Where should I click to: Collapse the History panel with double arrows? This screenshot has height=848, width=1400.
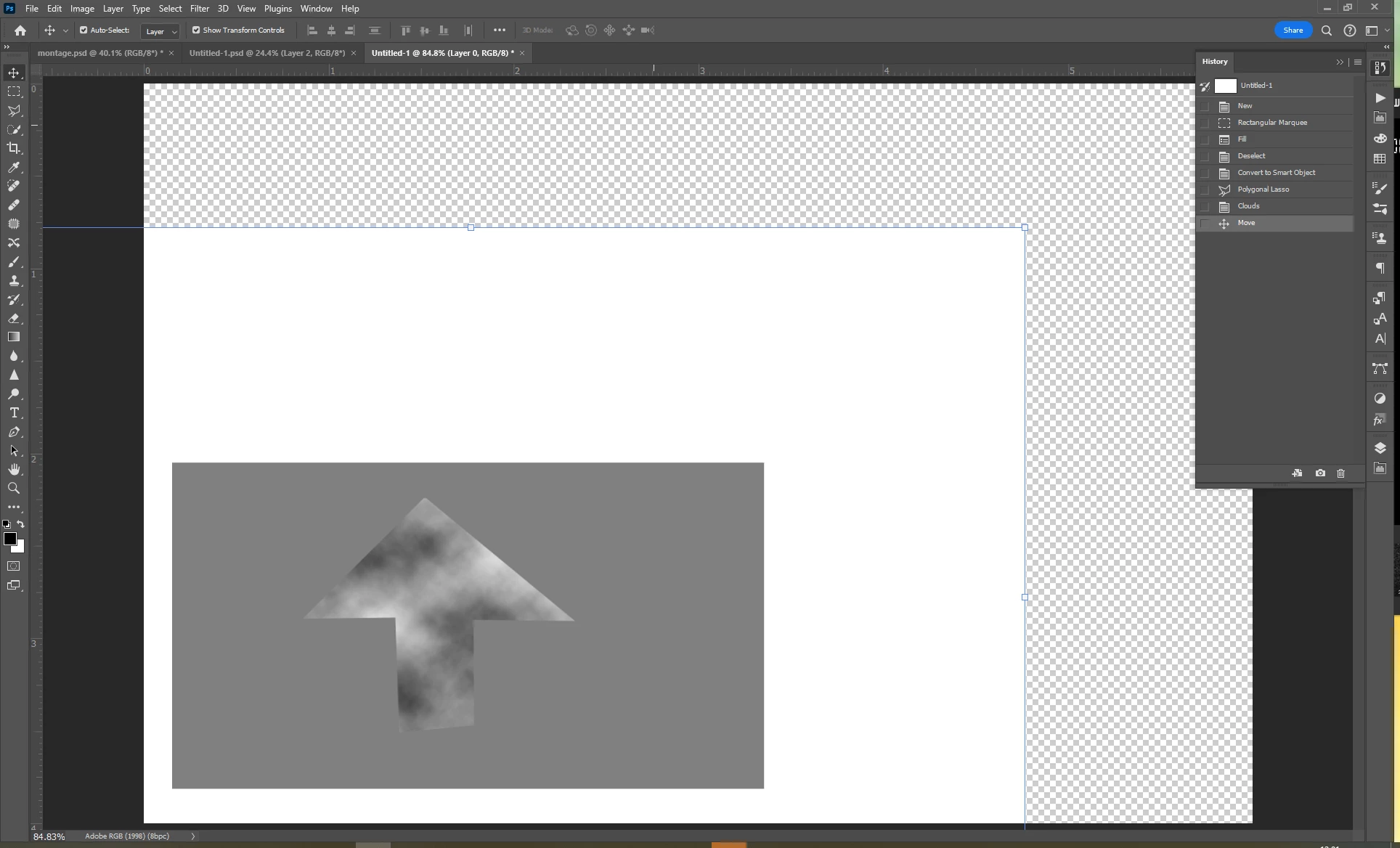(1340, 62)
